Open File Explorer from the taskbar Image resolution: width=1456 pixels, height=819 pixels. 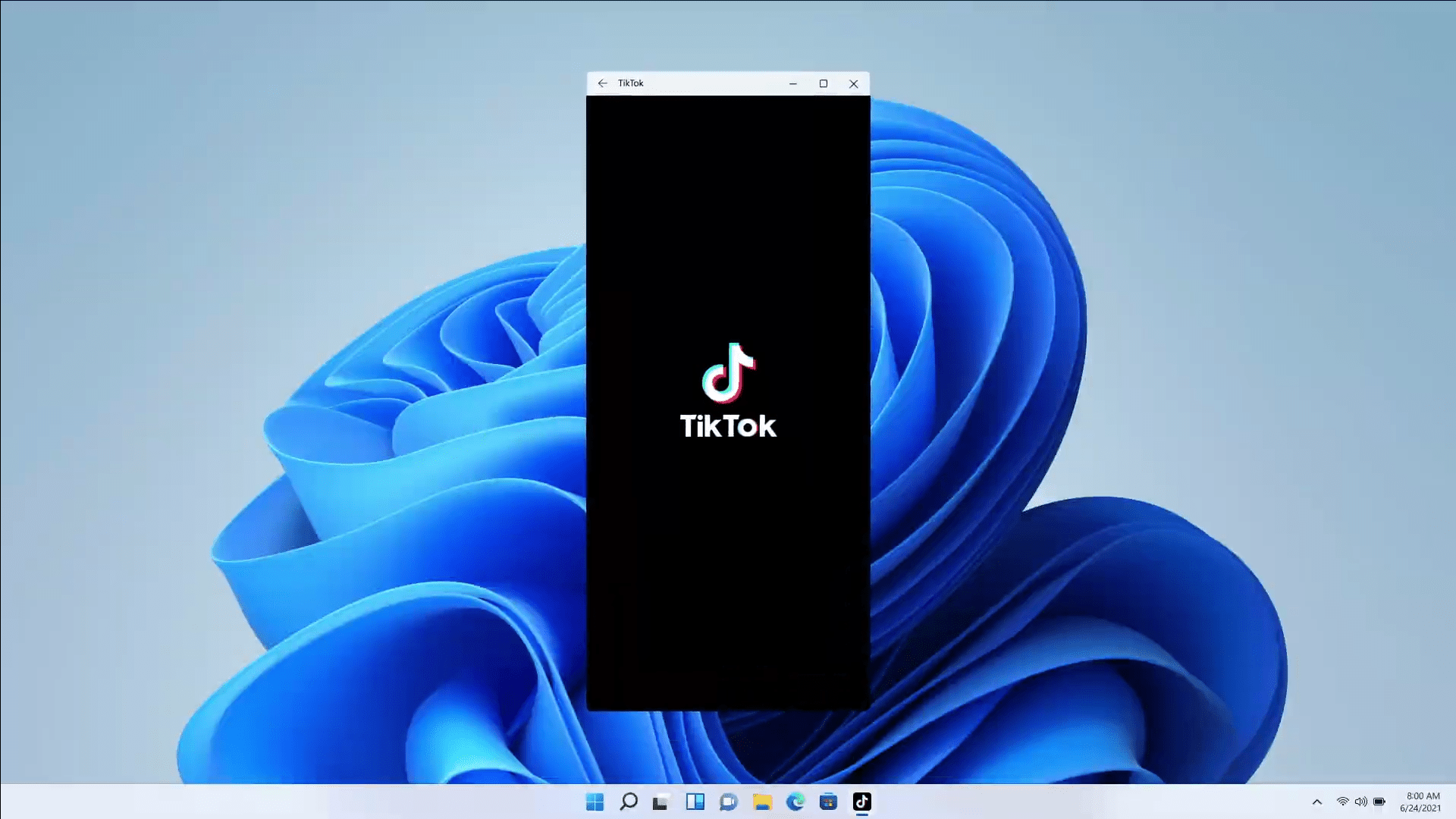tap(762, 802)
